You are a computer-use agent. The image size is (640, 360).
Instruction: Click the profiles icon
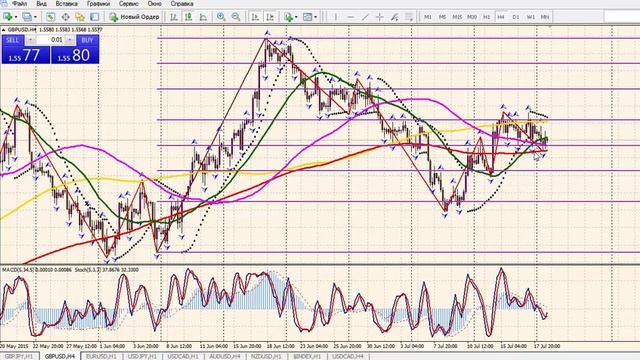coord(27,17)
